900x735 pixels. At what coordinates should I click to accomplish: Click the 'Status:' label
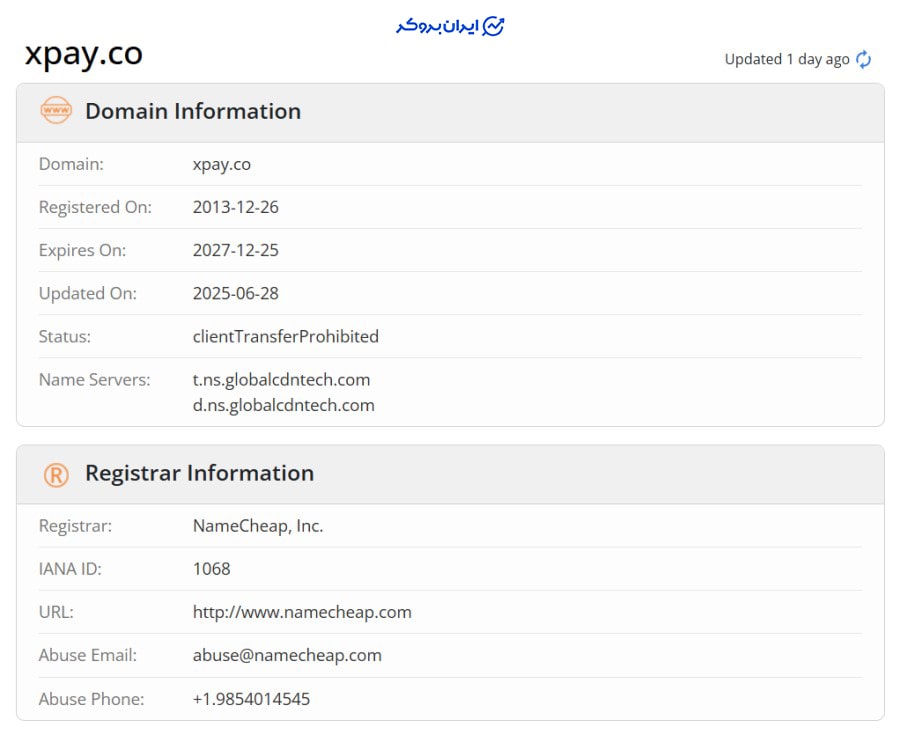pos(65,336)
